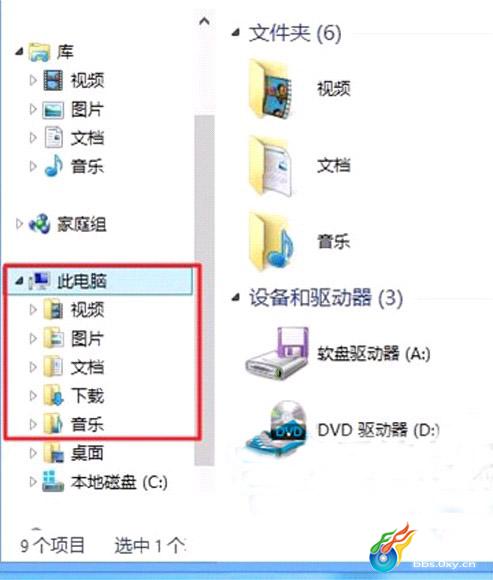The image size is (493, 580).
Task: Select the 软盘驱动器 (A:) drive
Action: coord(337,354)
